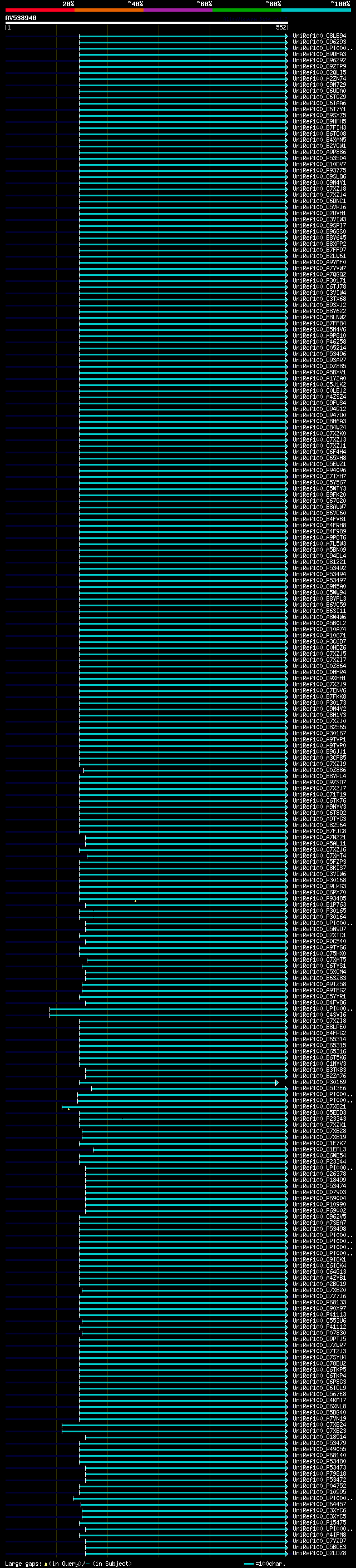
Task: Select hit label UniRef100_Q9M4Y1
Action: [x=319, y=182]
